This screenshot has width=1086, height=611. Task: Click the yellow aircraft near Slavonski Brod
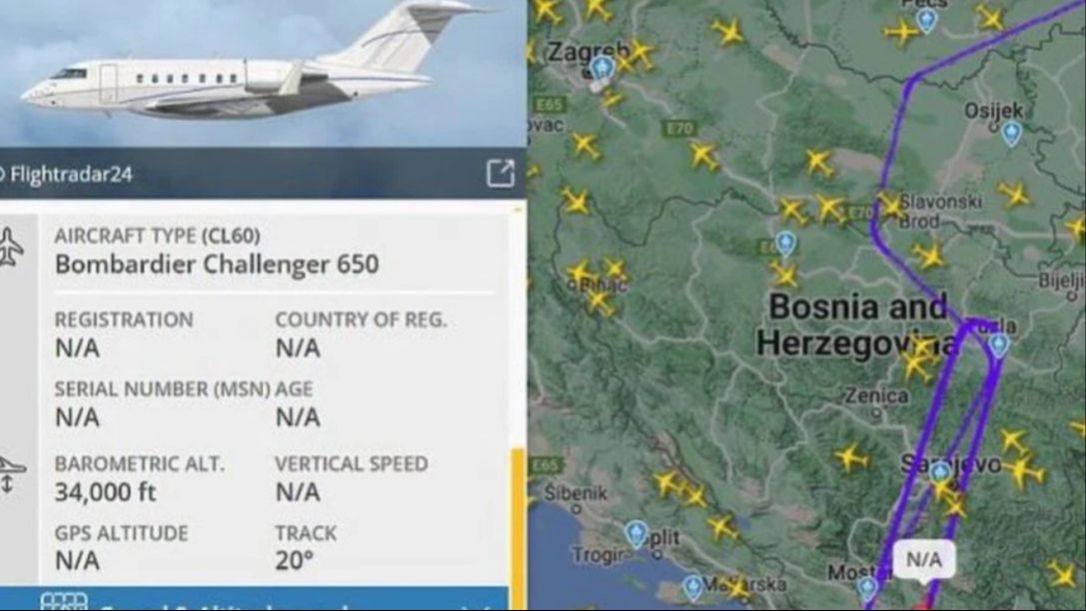(890, 206)
